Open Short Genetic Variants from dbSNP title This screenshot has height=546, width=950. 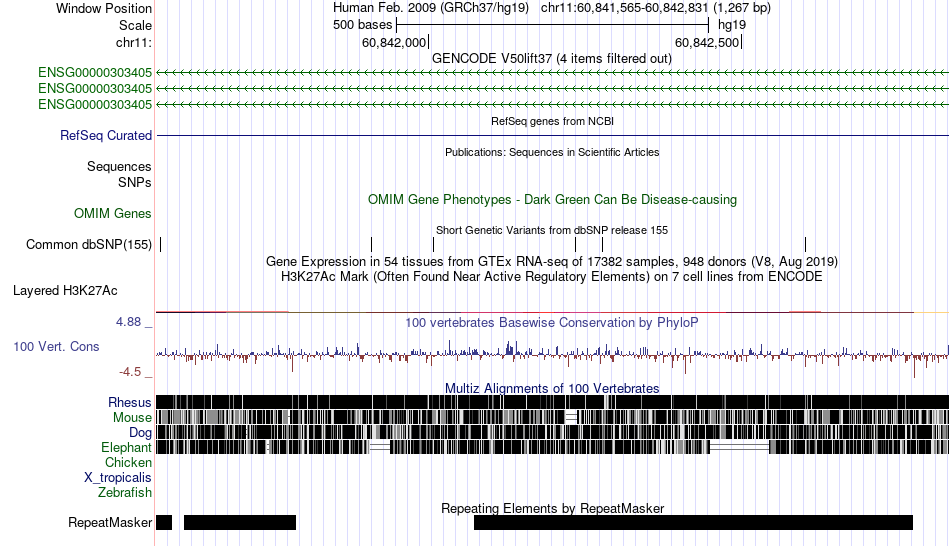(x=552, y=230)
